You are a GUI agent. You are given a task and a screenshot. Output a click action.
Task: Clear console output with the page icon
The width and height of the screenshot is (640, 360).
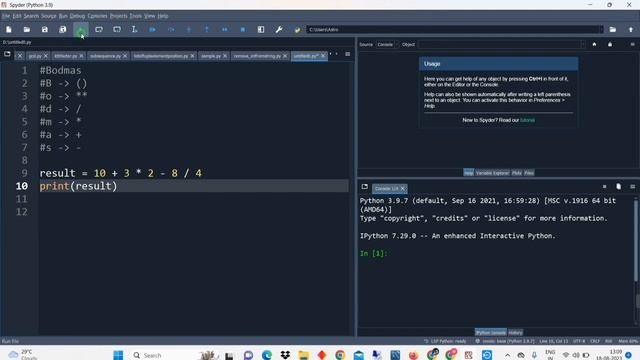coord(618,187)
